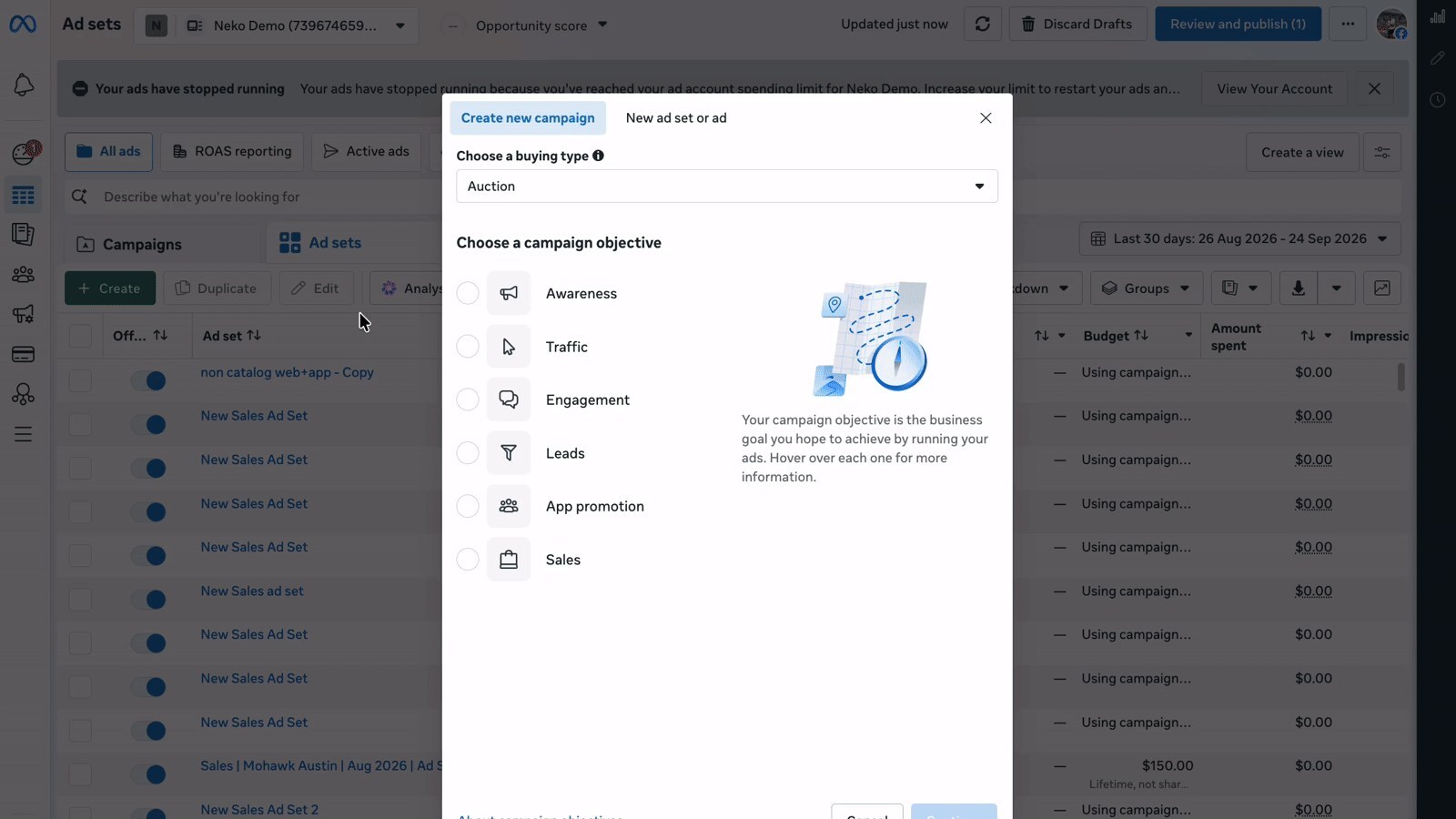1456x819 pixels.
Task: Click View Your Account button
Action: tap(1274, 88)
